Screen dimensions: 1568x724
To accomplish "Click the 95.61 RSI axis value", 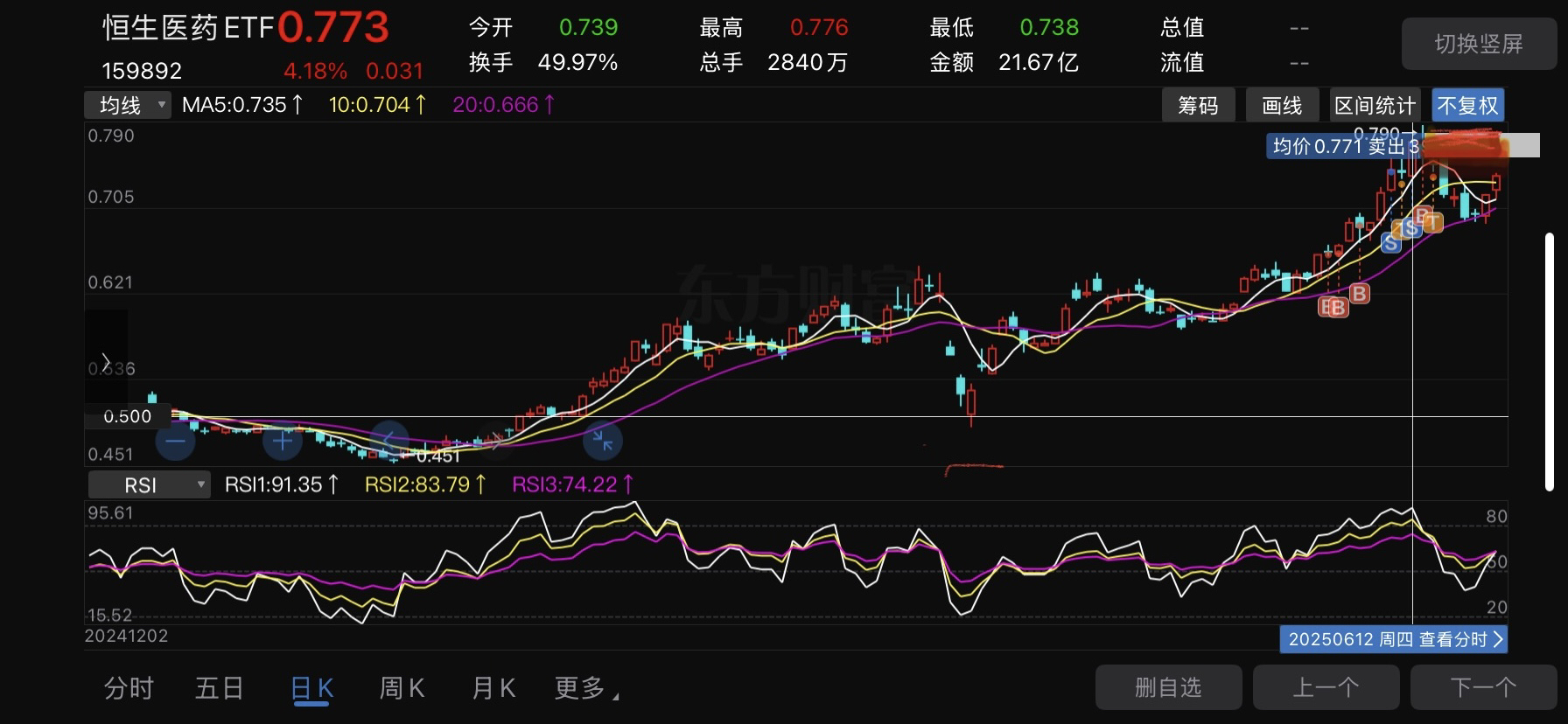I will pos(110,513).
